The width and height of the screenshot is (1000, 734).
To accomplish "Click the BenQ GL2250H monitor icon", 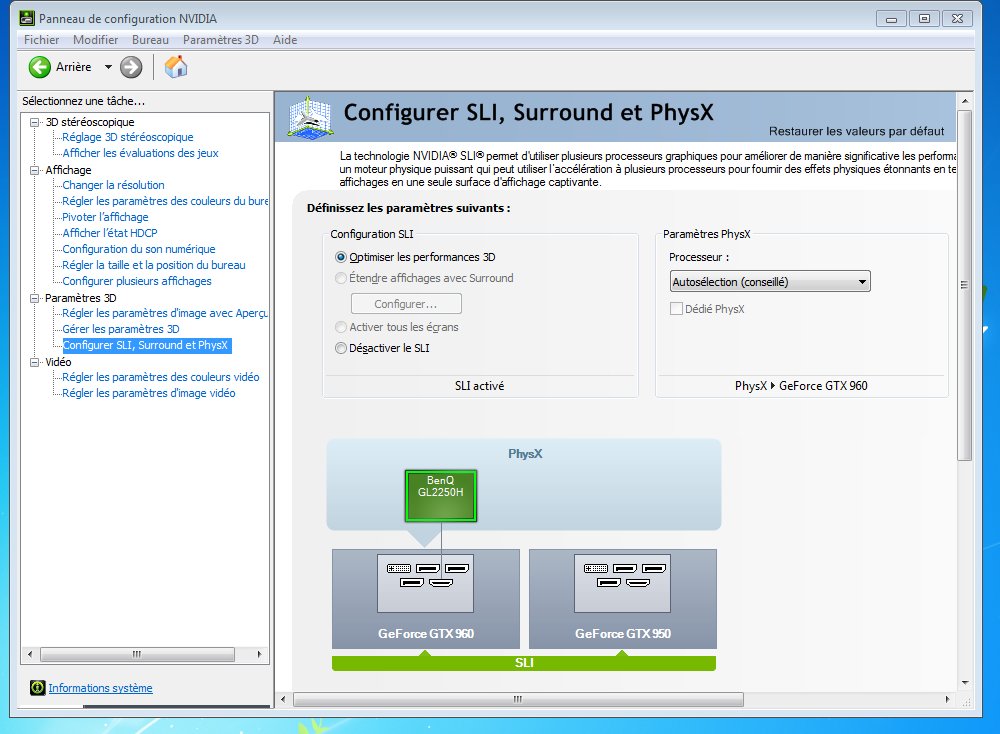I will click(x=441, y=495).
